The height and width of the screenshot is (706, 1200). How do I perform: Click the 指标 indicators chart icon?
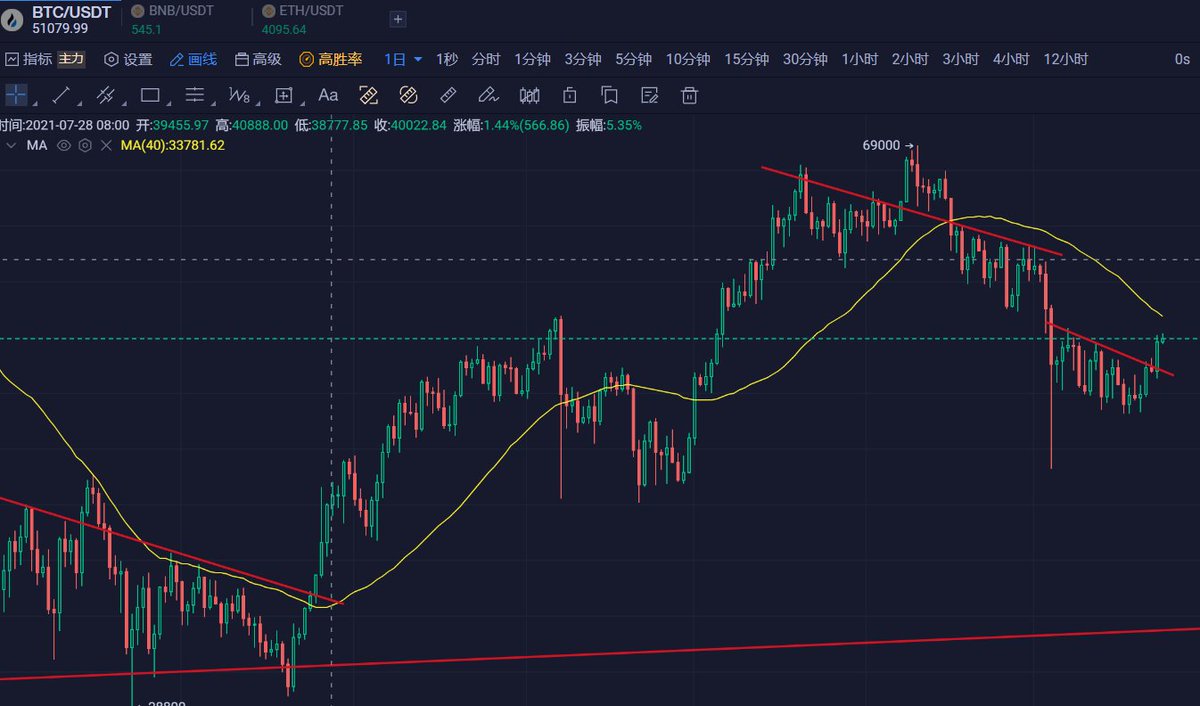coord(12,59)
